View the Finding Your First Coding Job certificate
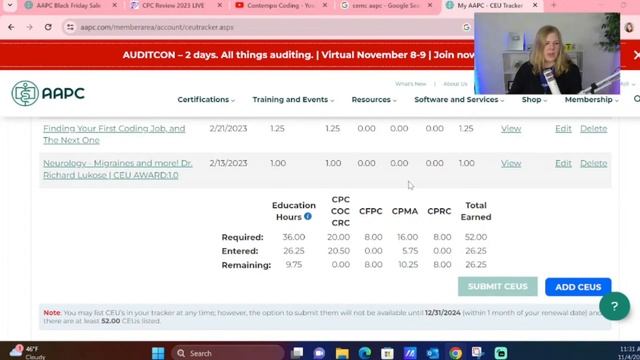This screenshot has height=360, width=640. (511, 129)
